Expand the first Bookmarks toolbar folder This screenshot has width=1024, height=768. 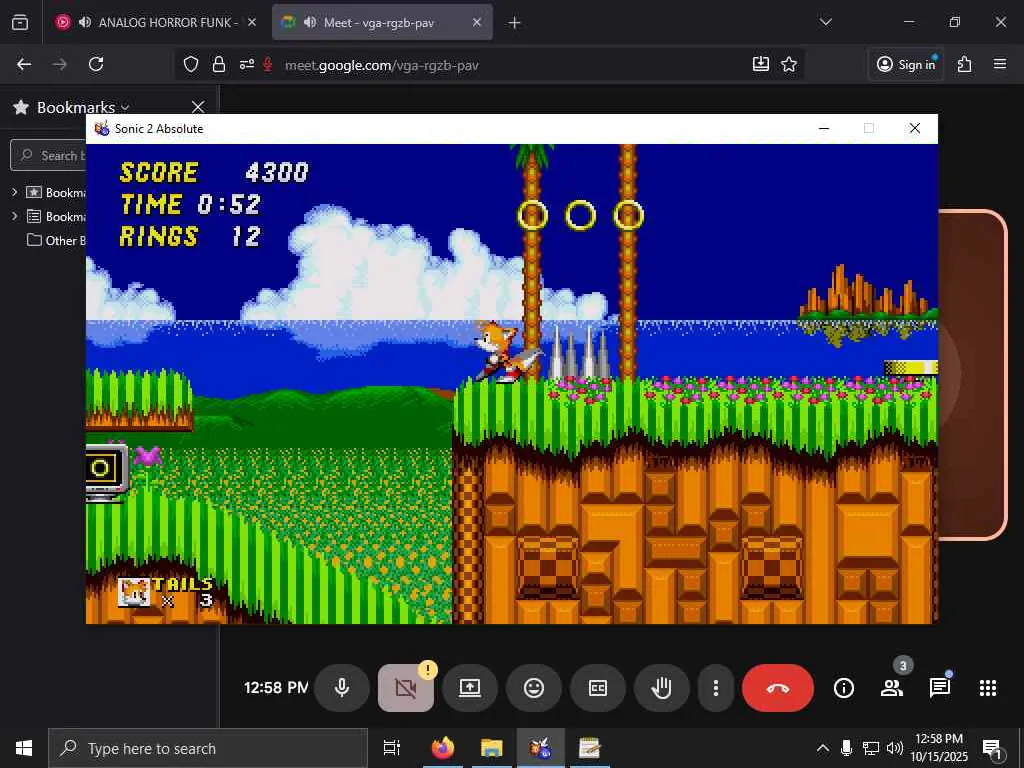(x=14, y=192)
